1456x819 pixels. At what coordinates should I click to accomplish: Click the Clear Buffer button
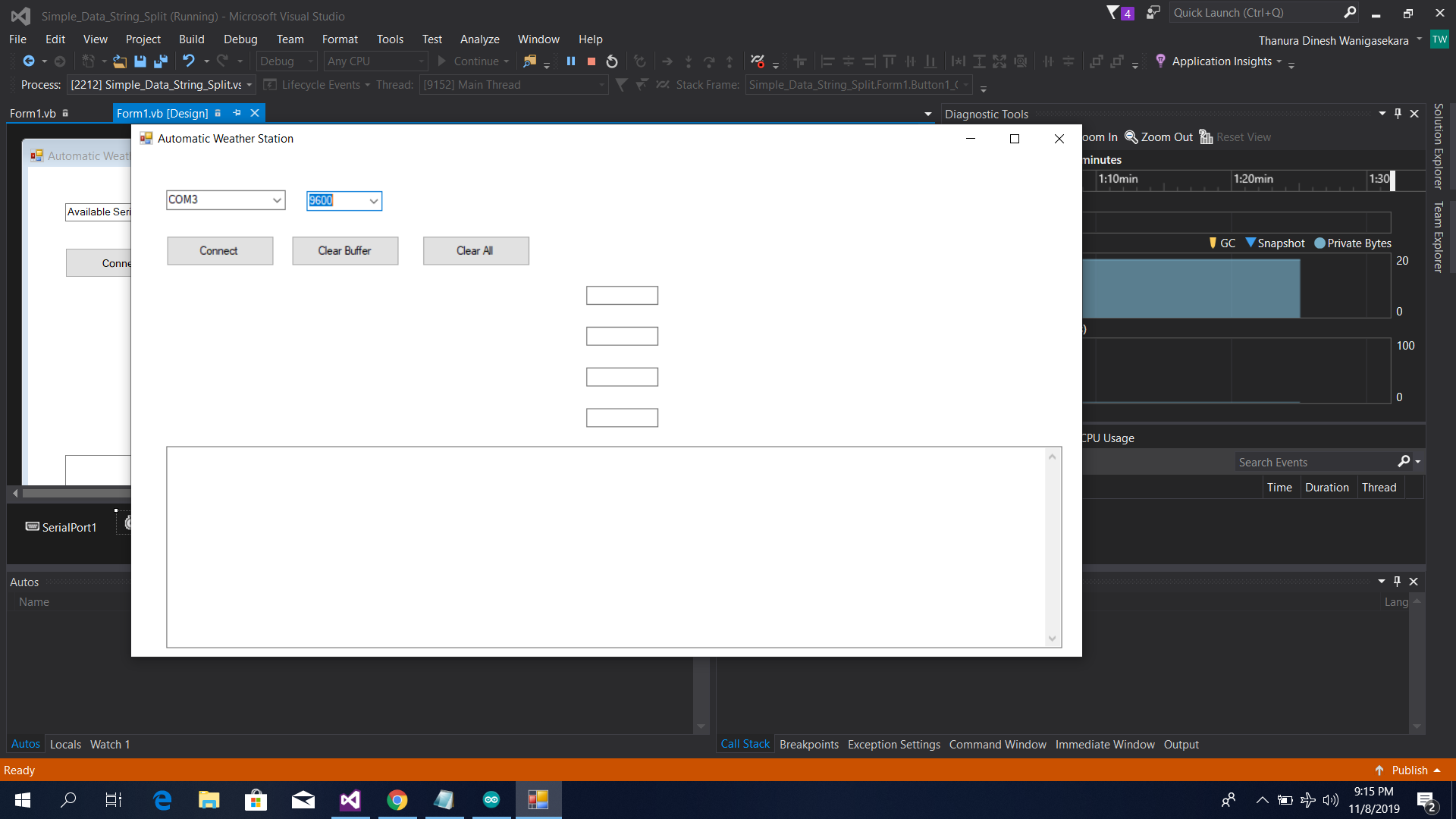[345, 250]
